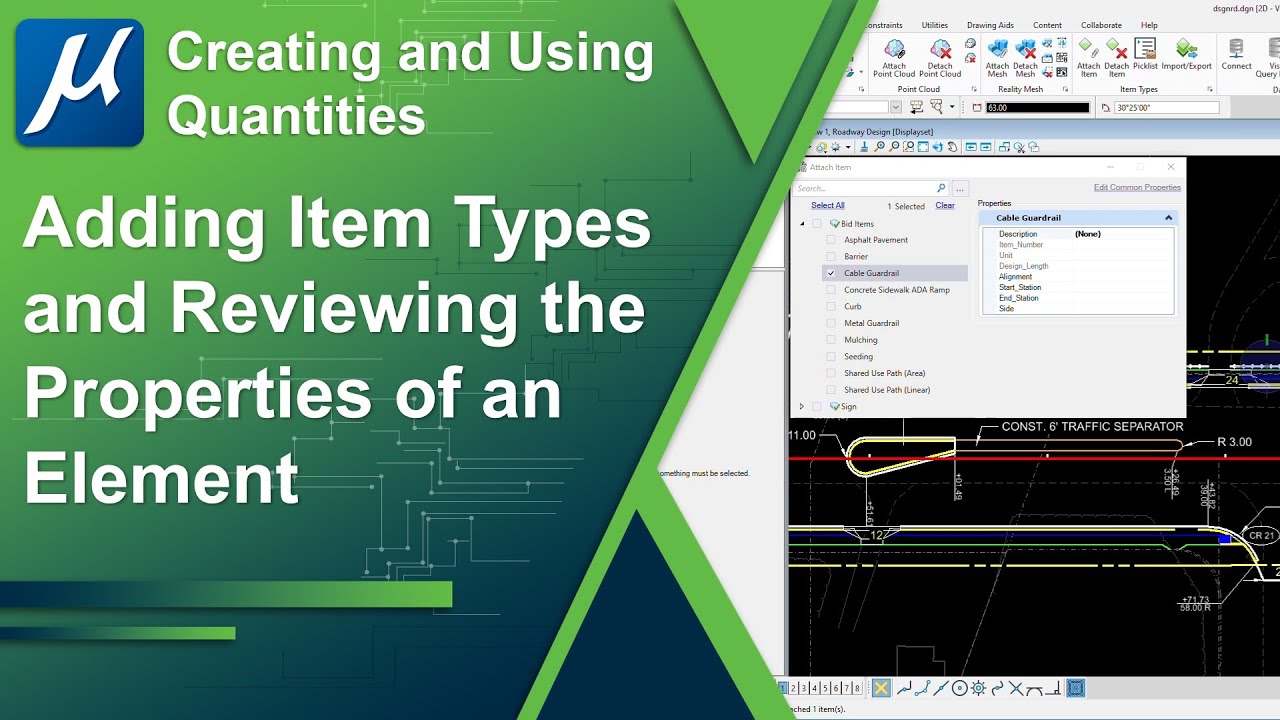Toggle the AccuSnap yellow X button
Screen dimensions: 1280x720
click(881, 688)
